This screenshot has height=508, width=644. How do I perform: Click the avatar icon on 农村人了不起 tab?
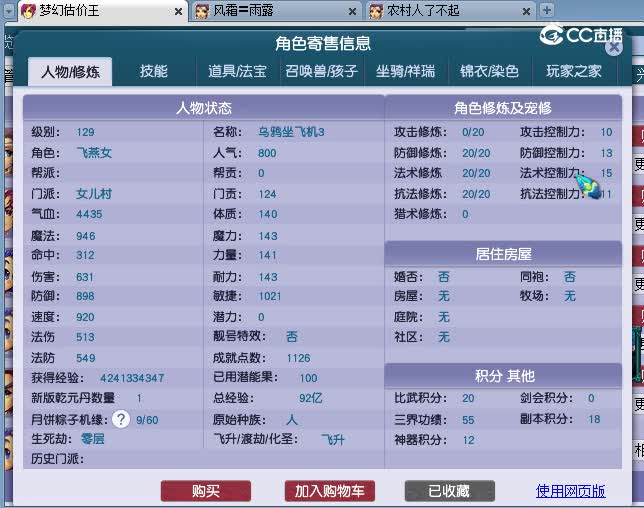[x=376, y=11]
